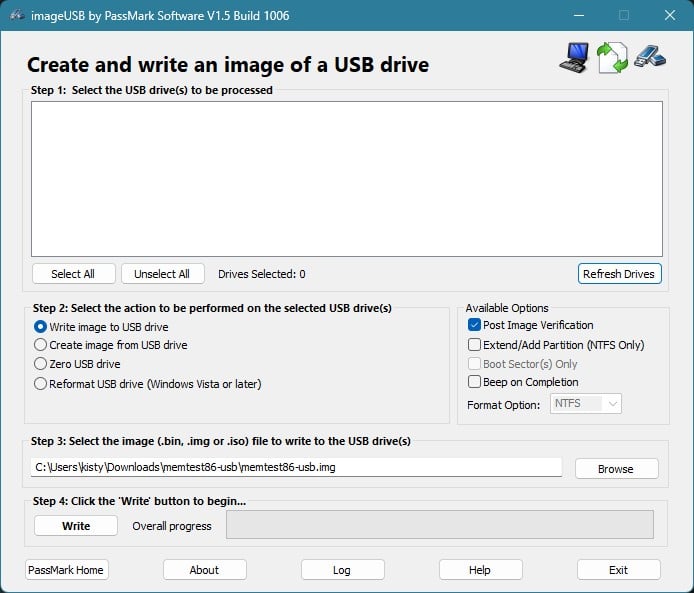694x593 pixels.
Task: Browse for an image file
Action: (617, 469)
